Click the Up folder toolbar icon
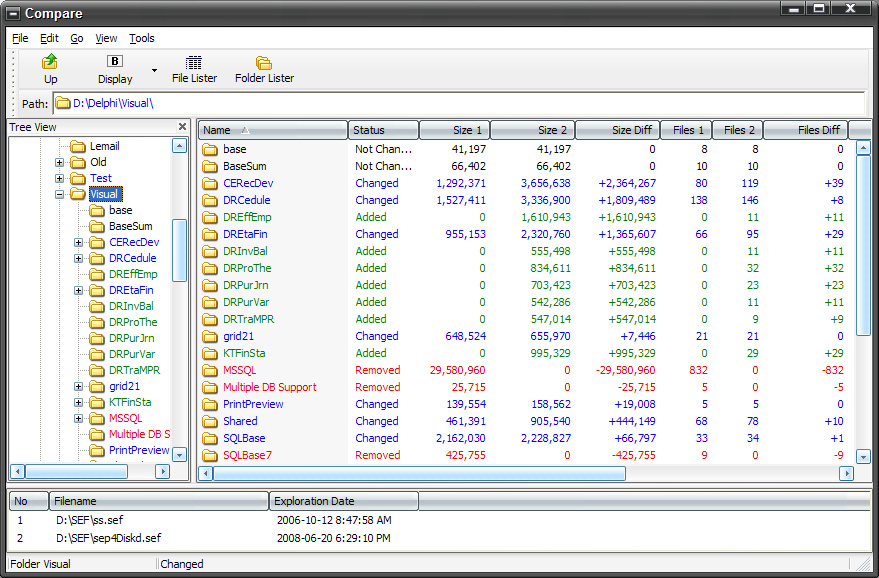The width and height of the screenshot is (879, 578). click(x=50, y=63)
